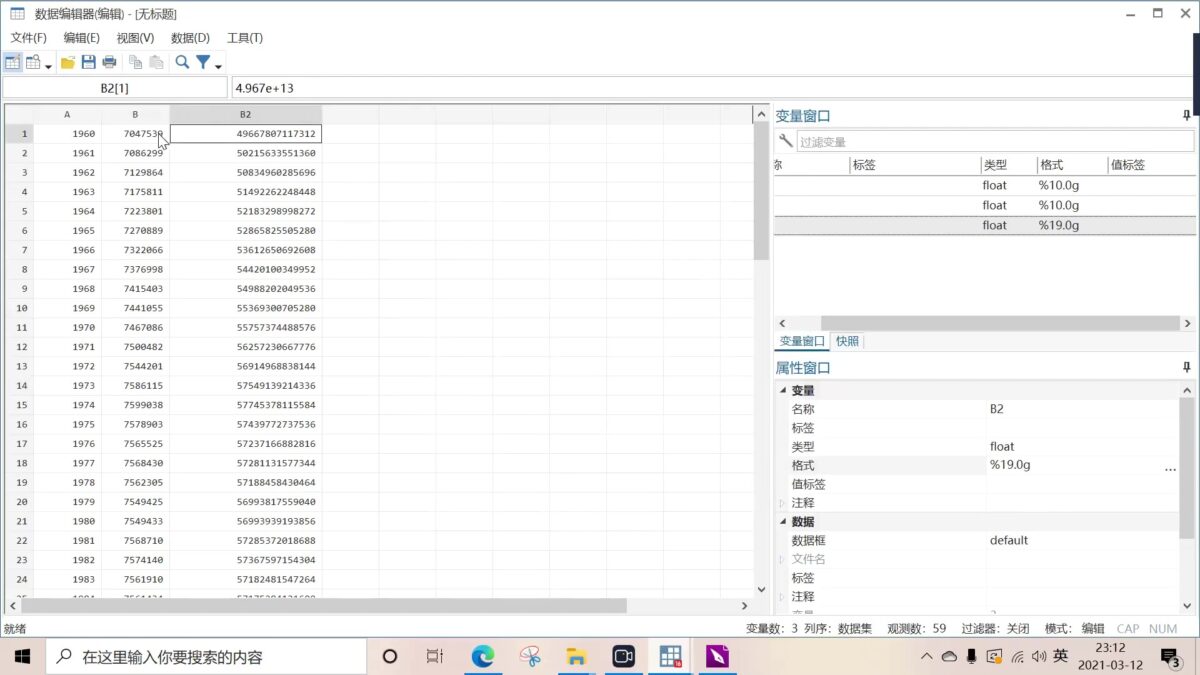
Task: Click cell containing 57745378115584
Action: point(245,405)
